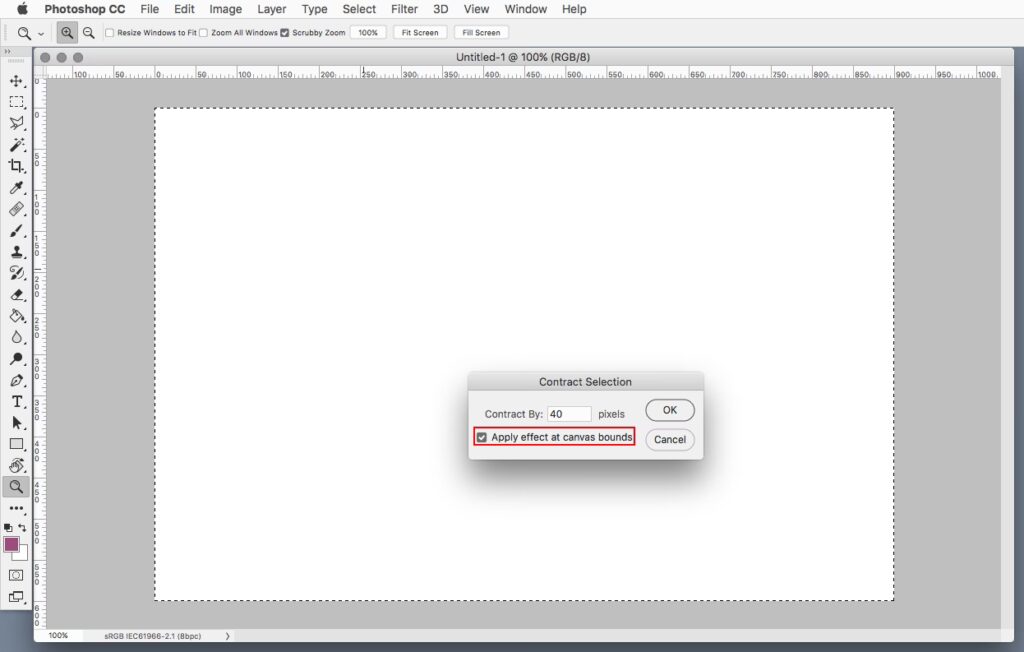Click the purple foreground color swatch
The height and width of the screenshot is (652, 1024).
click(12, 545)
